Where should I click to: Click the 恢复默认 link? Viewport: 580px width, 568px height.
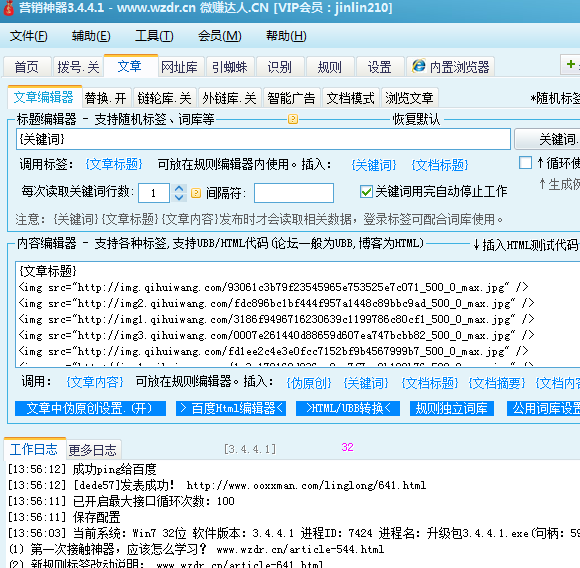click(417, 119)
